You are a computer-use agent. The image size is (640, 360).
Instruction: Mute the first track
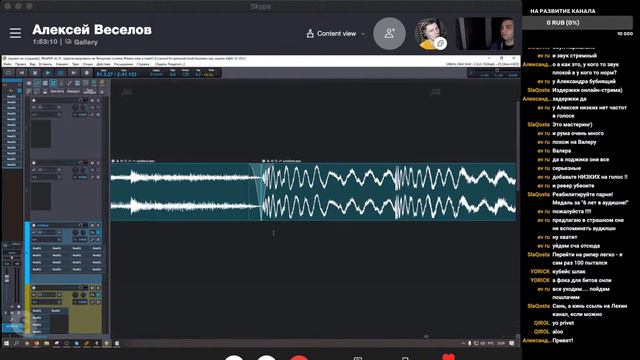(x=93, y=100)
